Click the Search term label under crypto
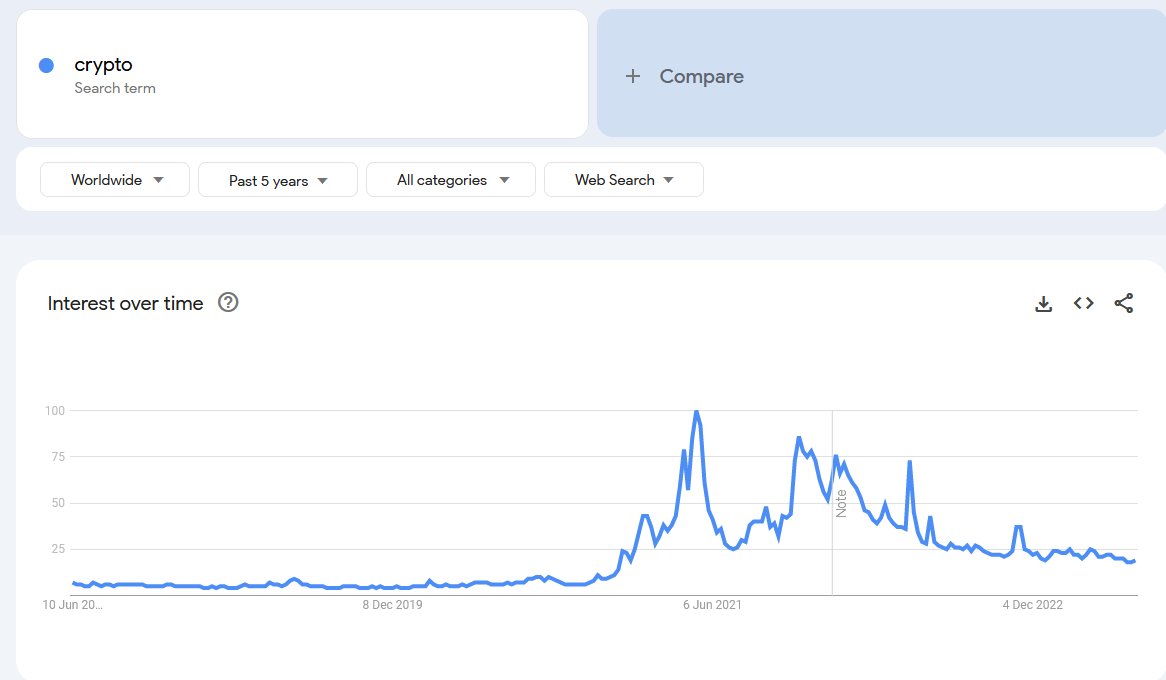 pos(115,88)
